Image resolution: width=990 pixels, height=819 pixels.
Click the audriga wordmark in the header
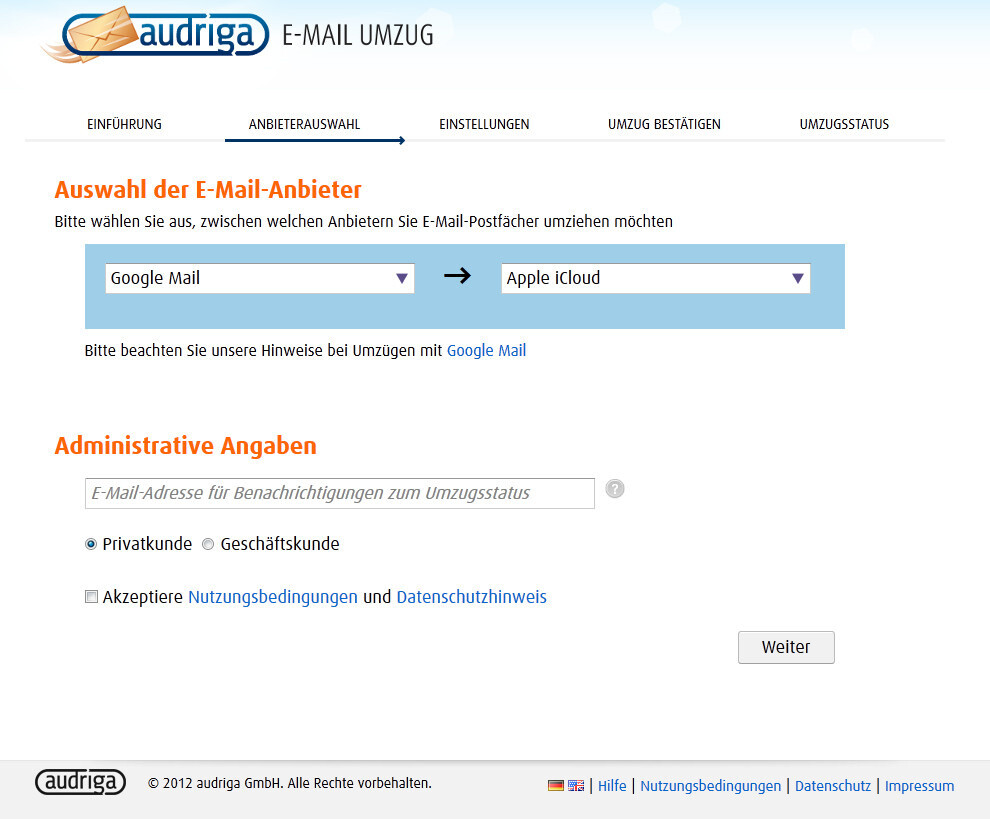coord(196,31)
